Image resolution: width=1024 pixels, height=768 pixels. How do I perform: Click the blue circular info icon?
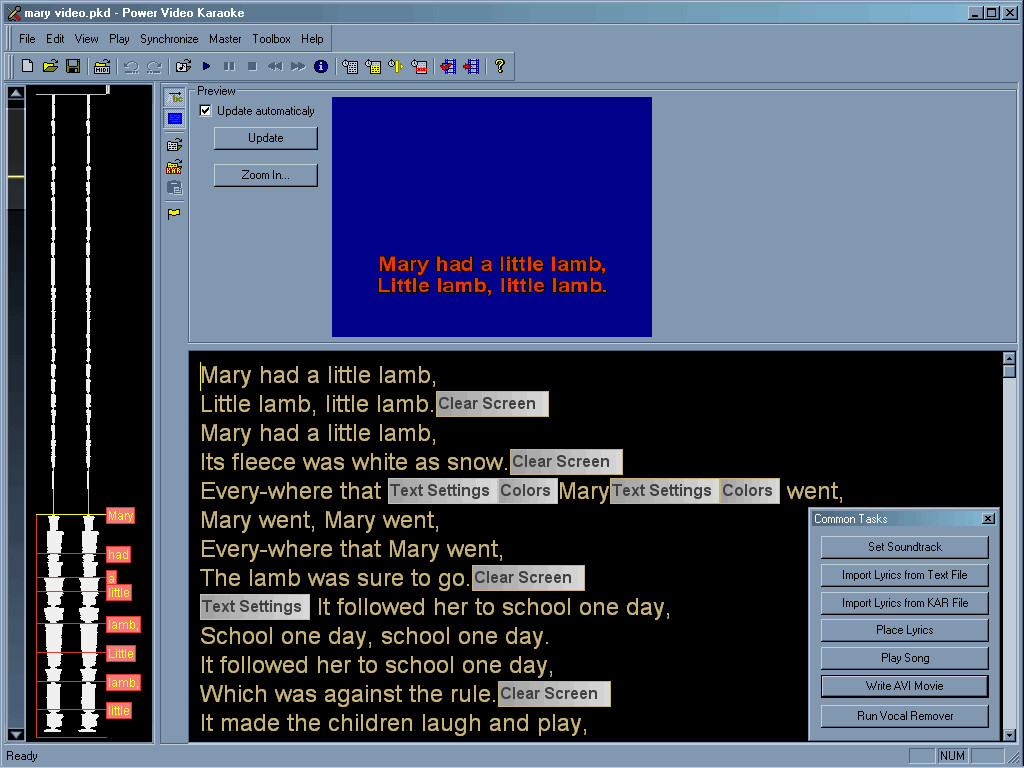point(321,66)
